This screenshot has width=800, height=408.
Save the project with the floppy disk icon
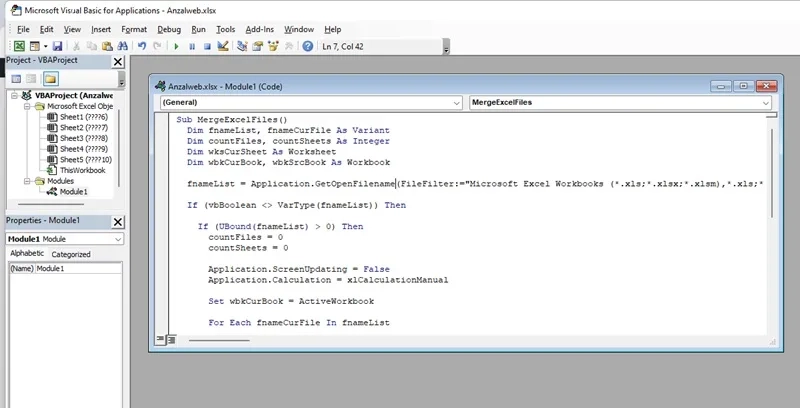tap(57, 46)
